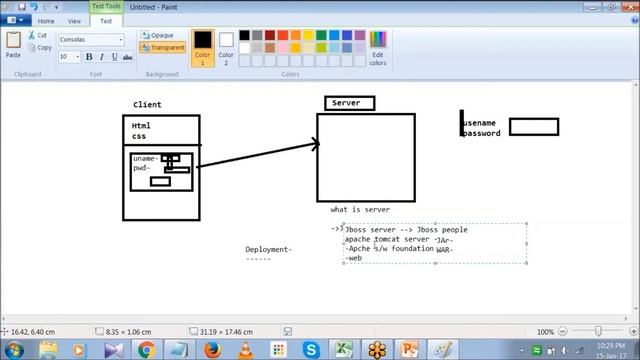Open the Windows Start button

coord(14,350)
